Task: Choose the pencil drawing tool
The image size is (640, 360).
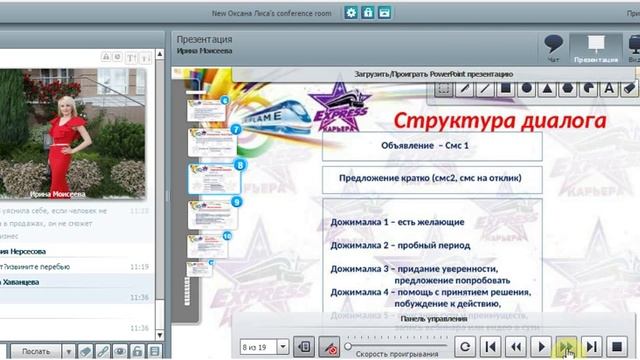Action: (464, 89)
